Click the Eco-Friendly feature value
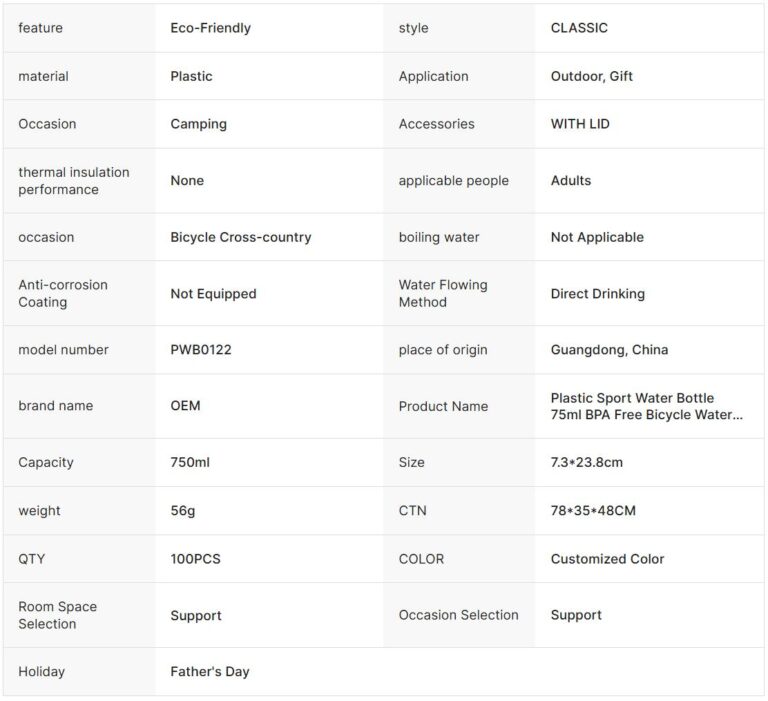The height and width of the screenshot is (701, 768). click(211, 28)
